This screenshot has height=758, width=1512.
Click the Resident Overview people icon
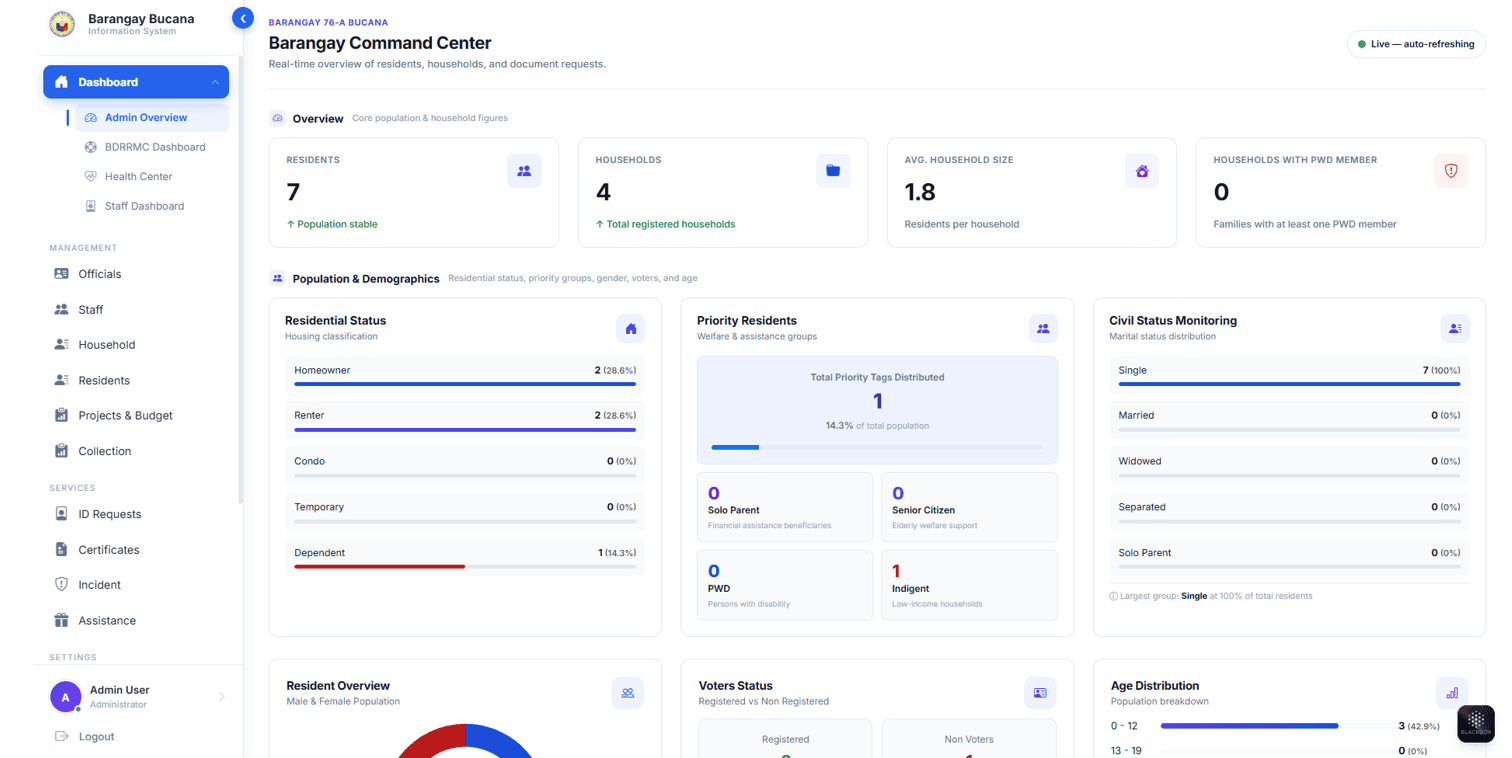pyautogui.click(x=628, y=693)
